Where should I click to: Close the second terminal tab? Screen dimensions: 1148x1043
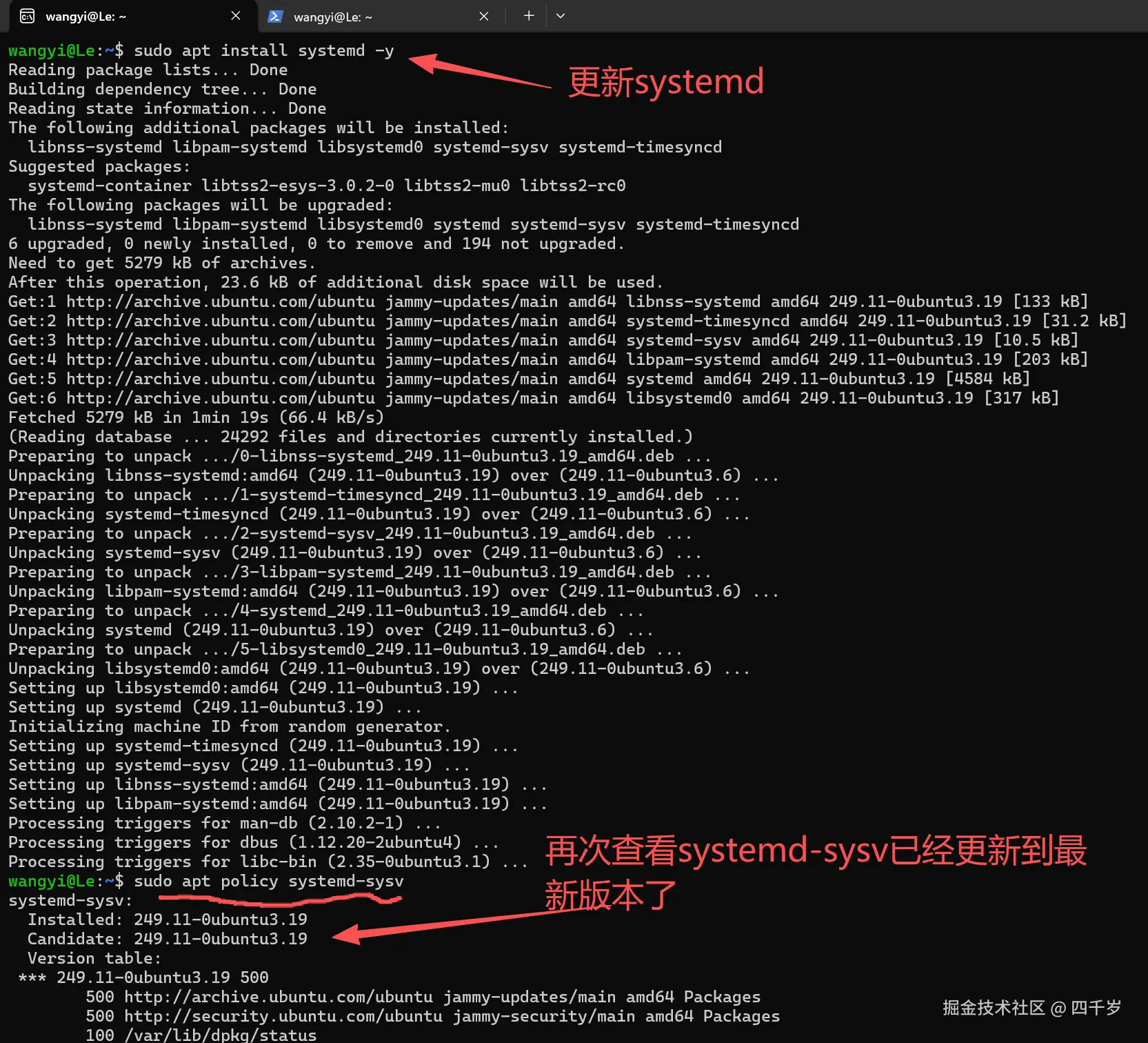click(483, 15)
